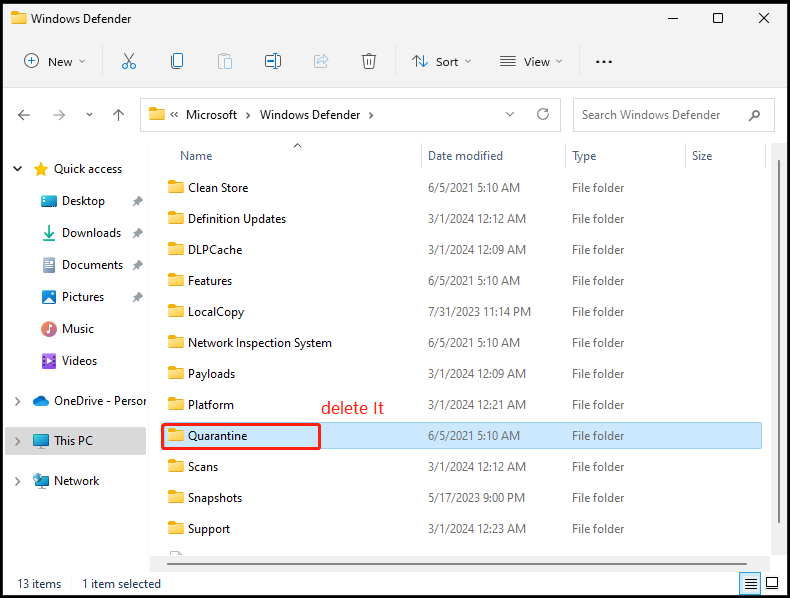Image resolution: width=790 pixels, height=598 pixels.
Task: Select the DLPCache folder
Action: (x=215, y=249)
